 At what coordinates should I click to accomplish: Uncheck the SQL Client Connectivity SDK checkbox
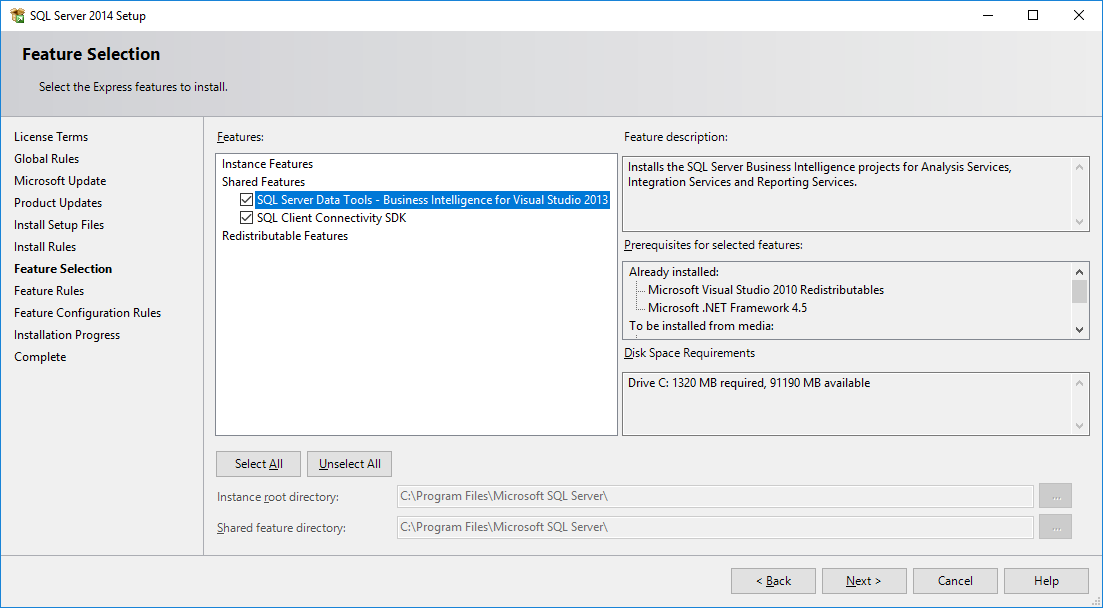click(246, 218)
